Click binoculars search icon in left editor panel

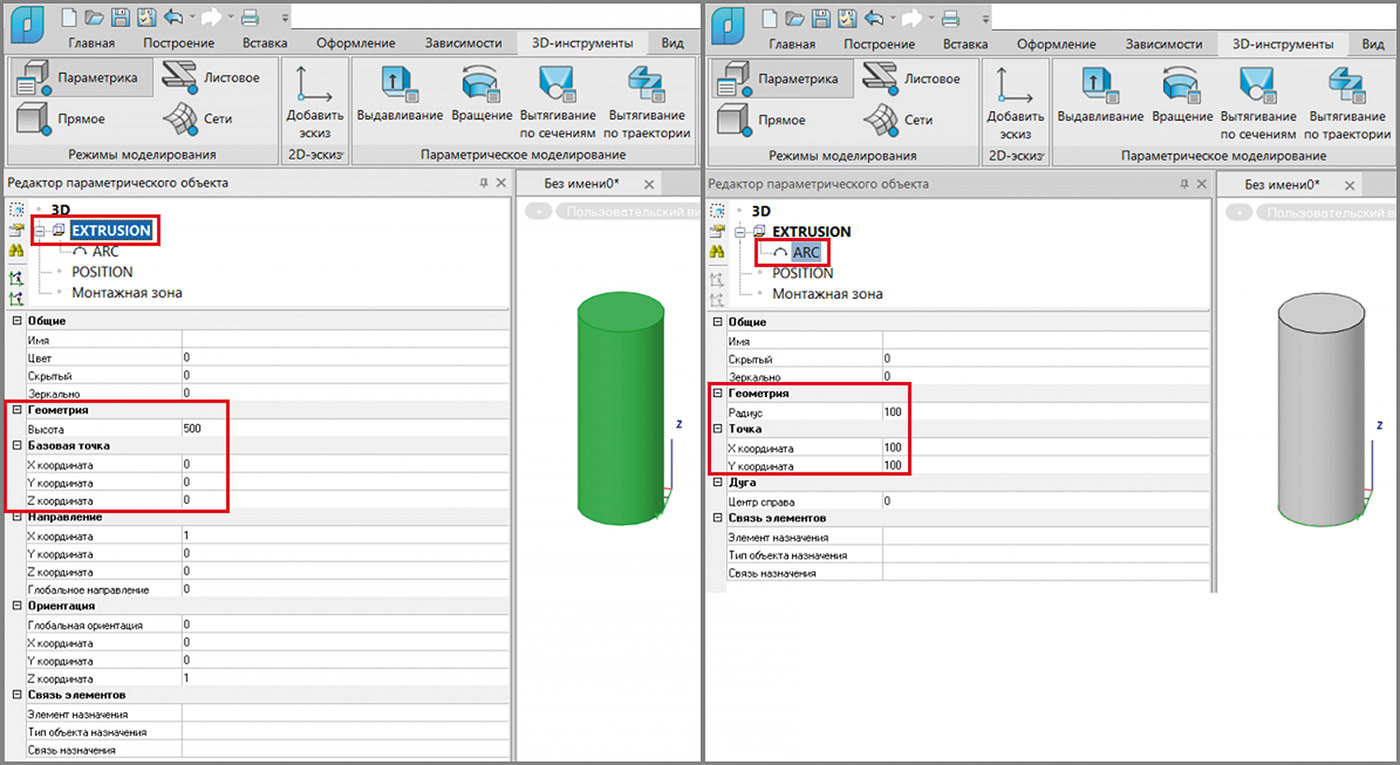click(x=16, y=252)
